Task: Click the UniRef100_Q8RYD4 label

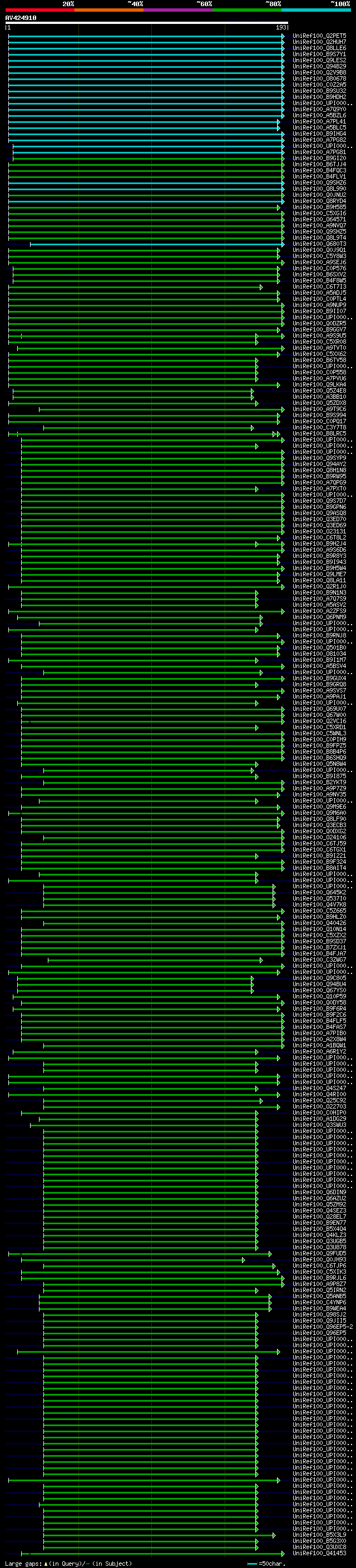Action: click(319, 201)
